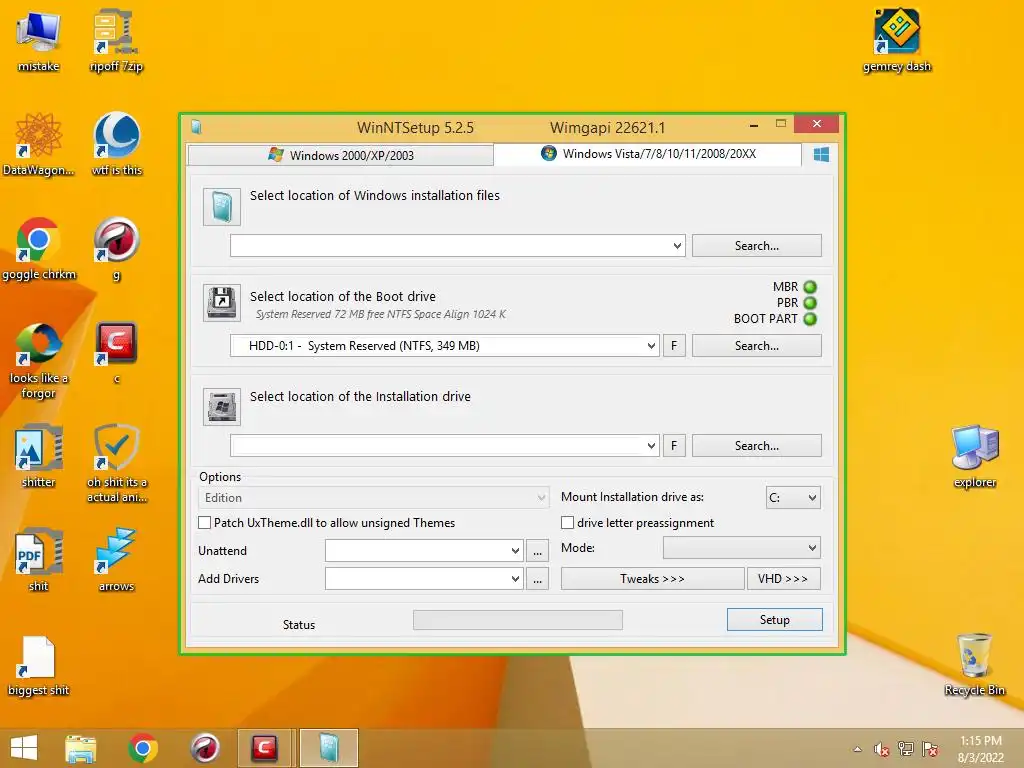Open File Explorer from the taskbar

click(81, 748)
